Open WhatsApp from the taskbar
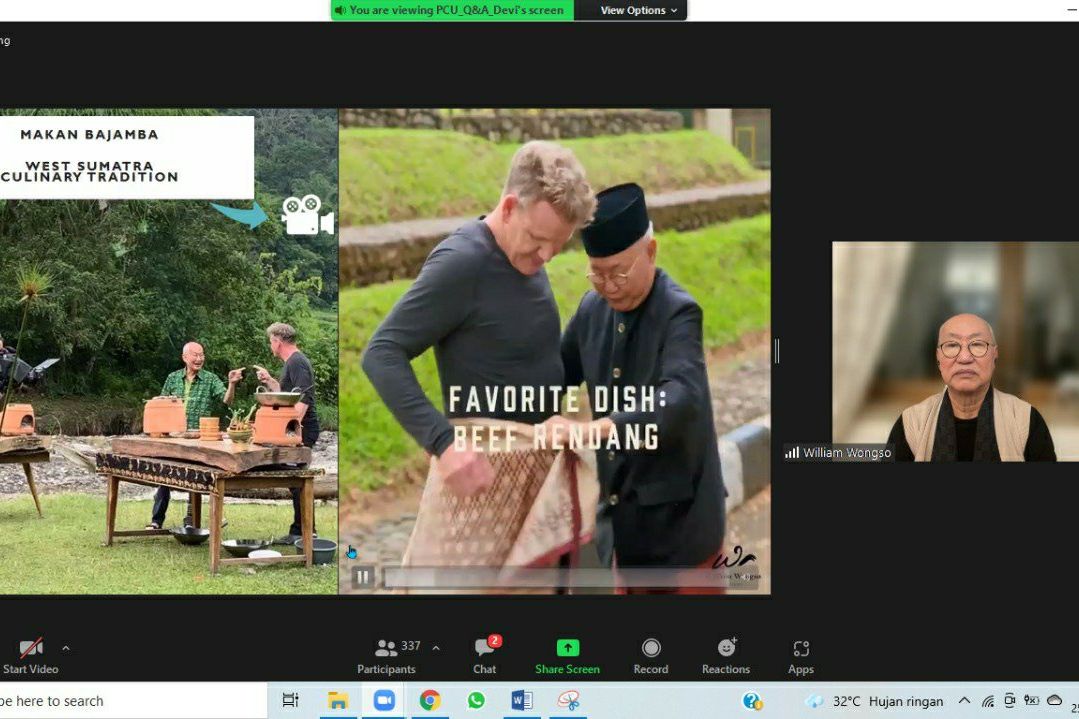1079x719 pixels. tap(476, 700)
